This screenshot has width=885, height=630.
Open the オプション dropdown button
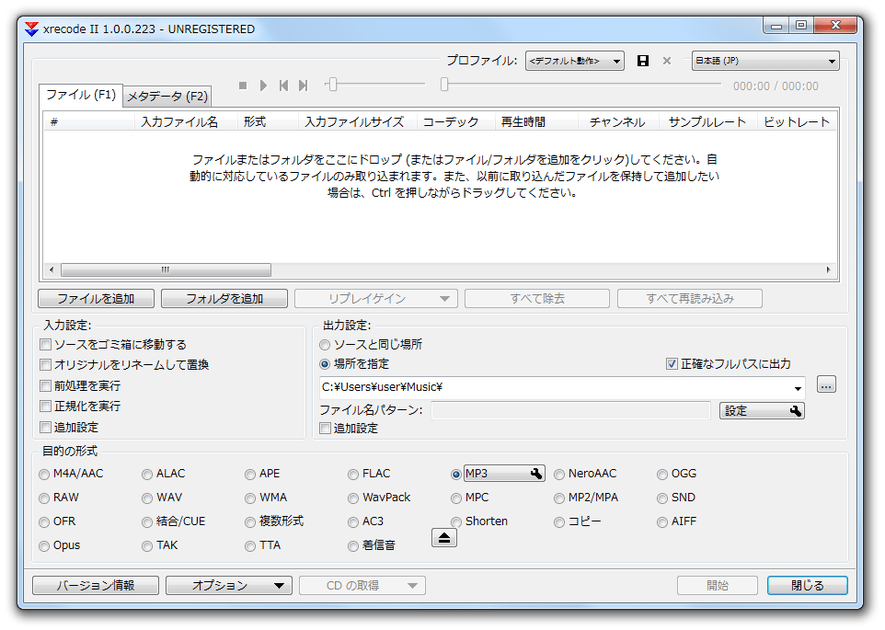[229, 585]
